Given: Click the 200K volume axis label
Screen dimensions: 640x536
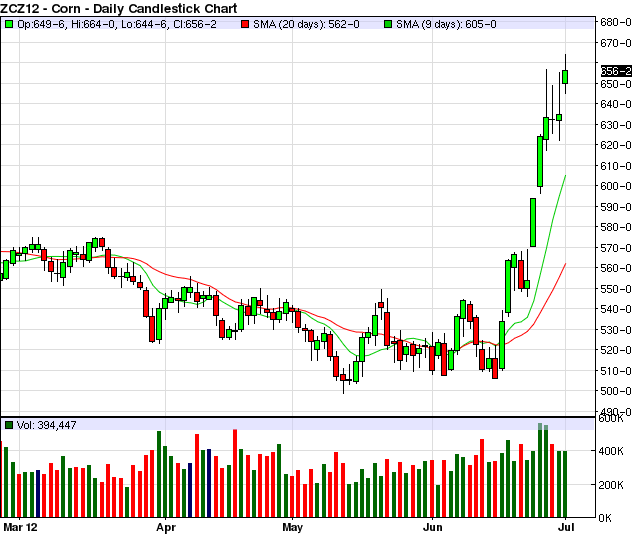Looking at the screenshot, I should tap(611, 485).
